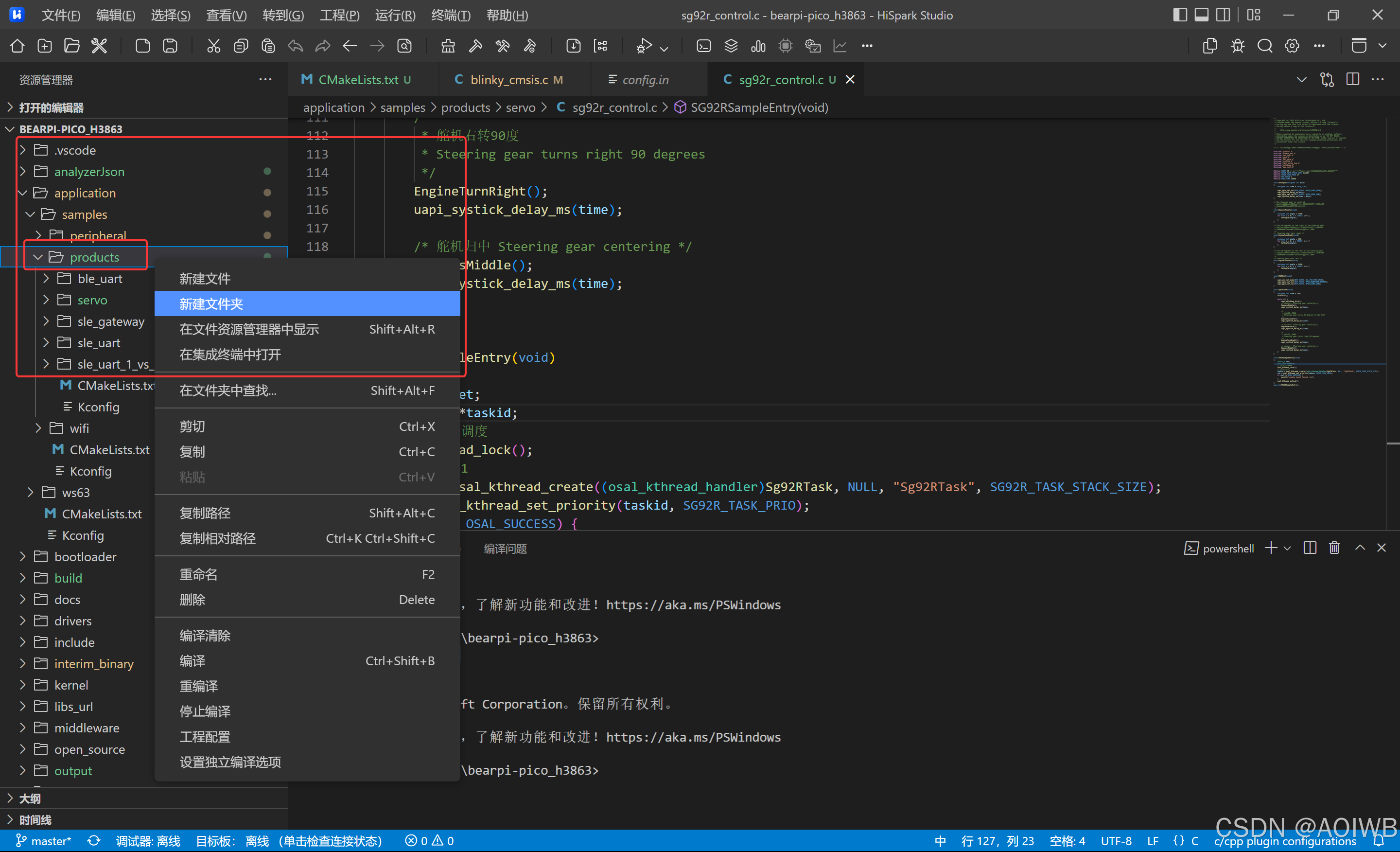
Task: Click UTF-8 encoding in status bar
Action: click(1115, 841)
